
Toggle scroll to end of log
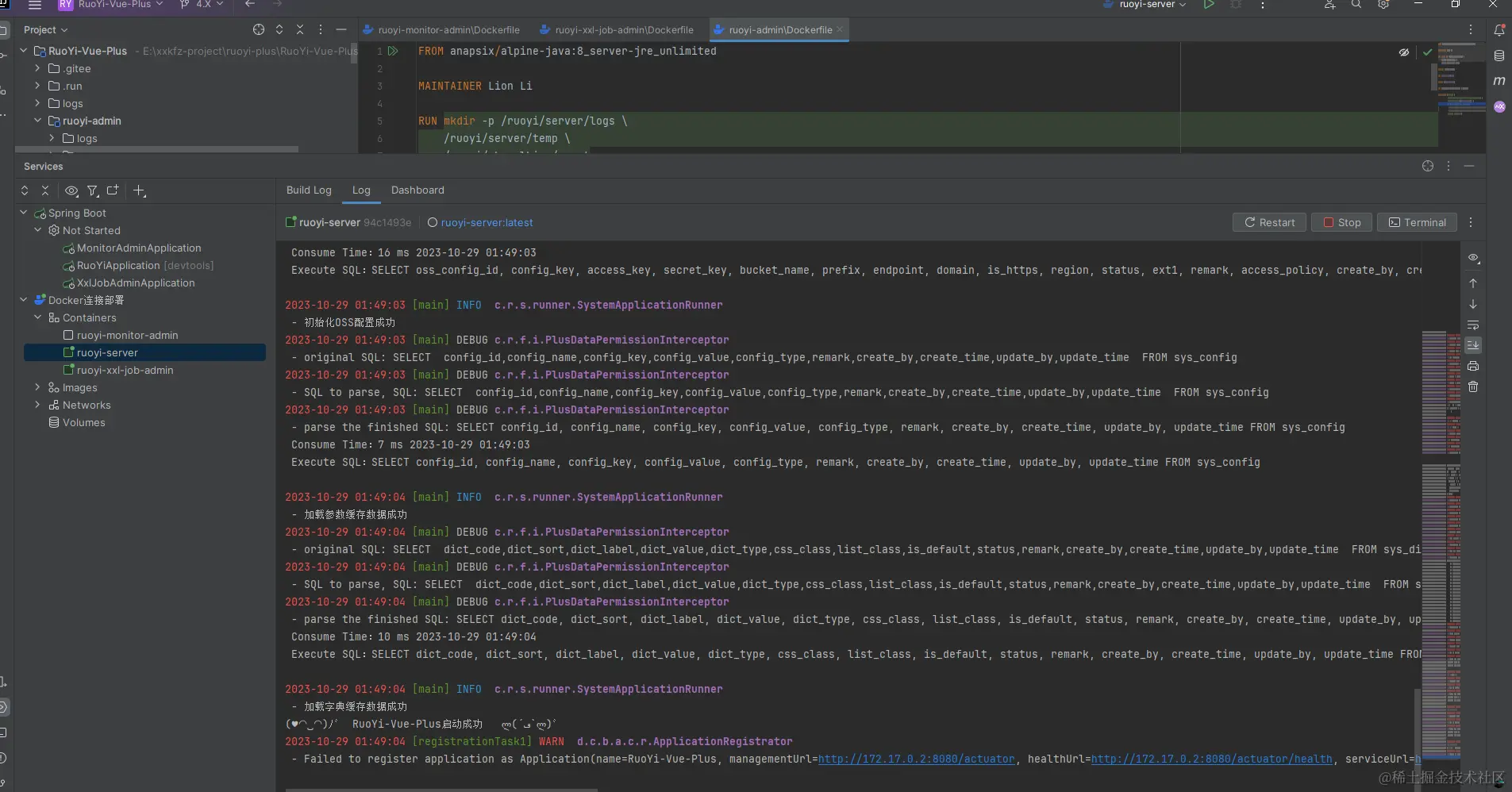(x=1473, y=345)
